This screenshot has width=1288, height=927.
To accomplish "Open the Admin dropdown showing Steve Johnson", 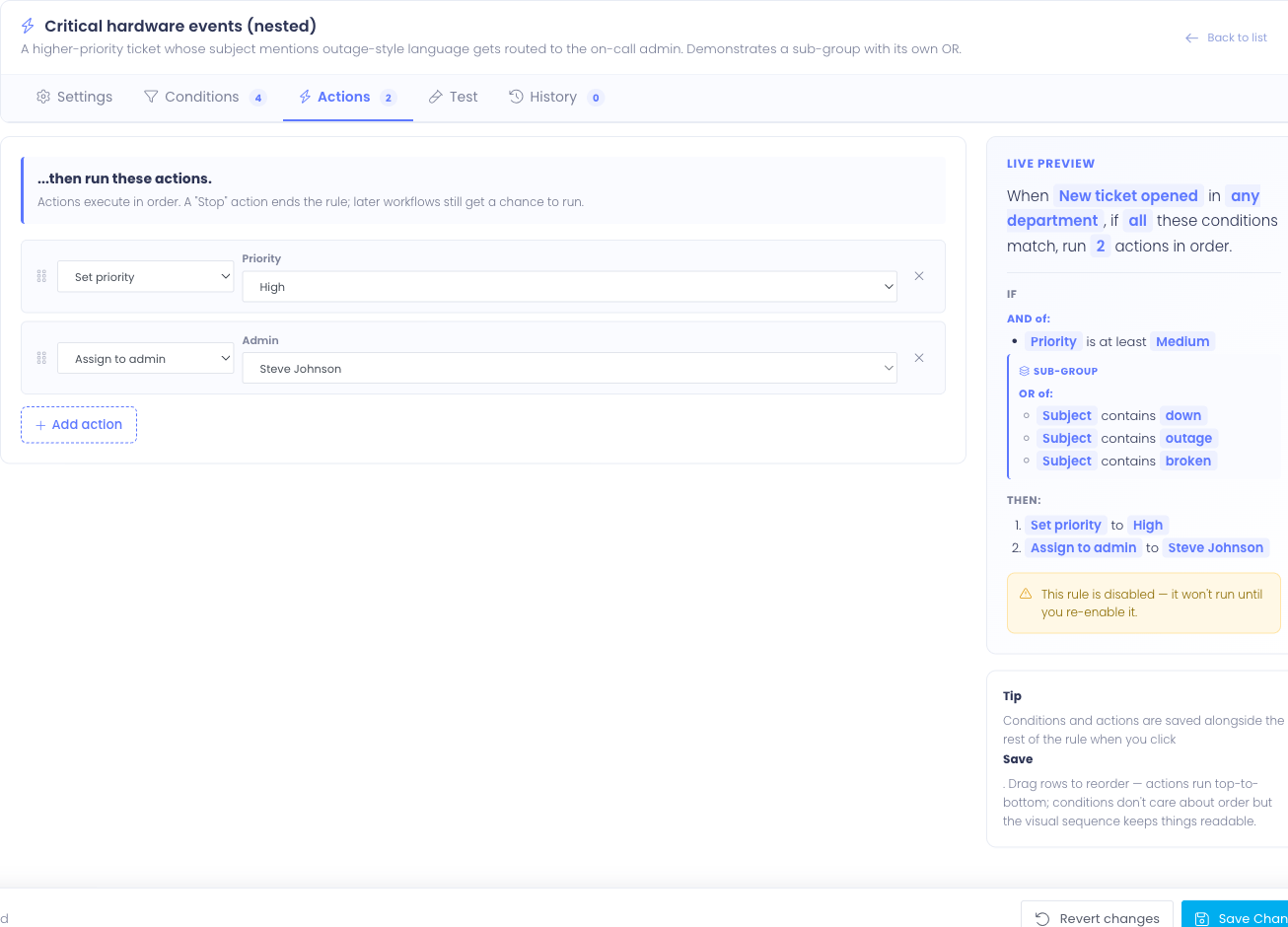I will click(570, 369).
